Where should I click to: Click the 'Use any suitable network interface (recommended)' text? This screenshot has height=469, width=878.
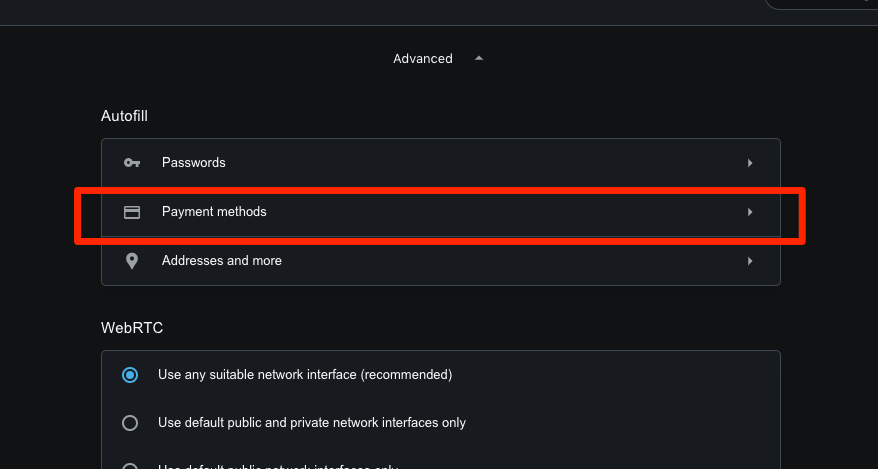click(x=305, y=375)
